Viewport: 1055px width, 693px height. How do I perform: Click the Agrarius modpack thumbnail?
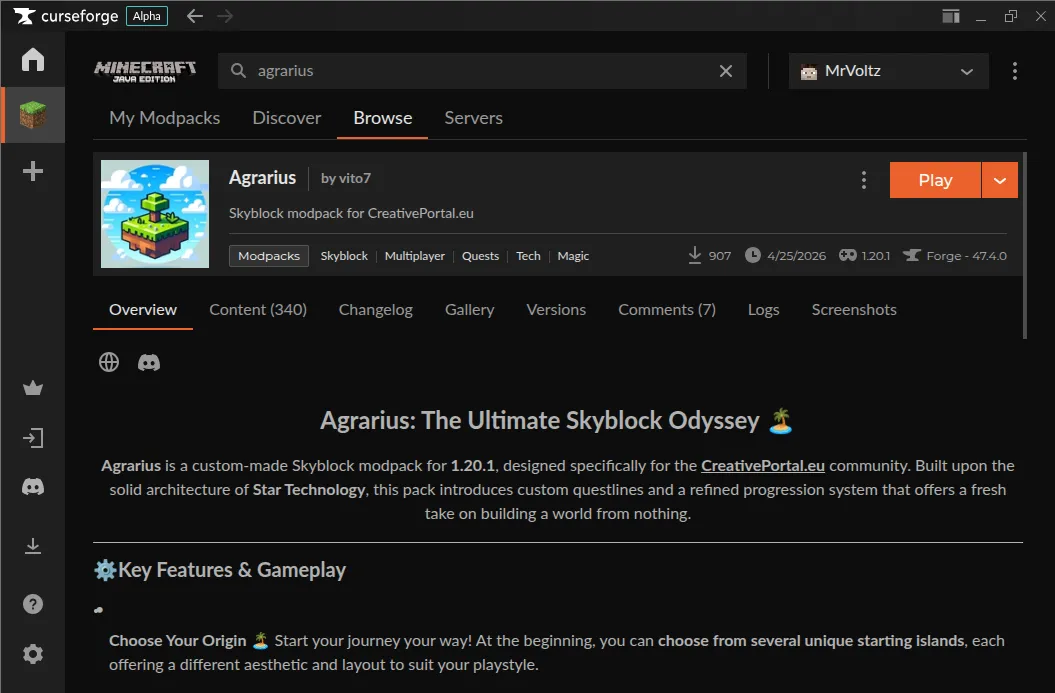155,214
